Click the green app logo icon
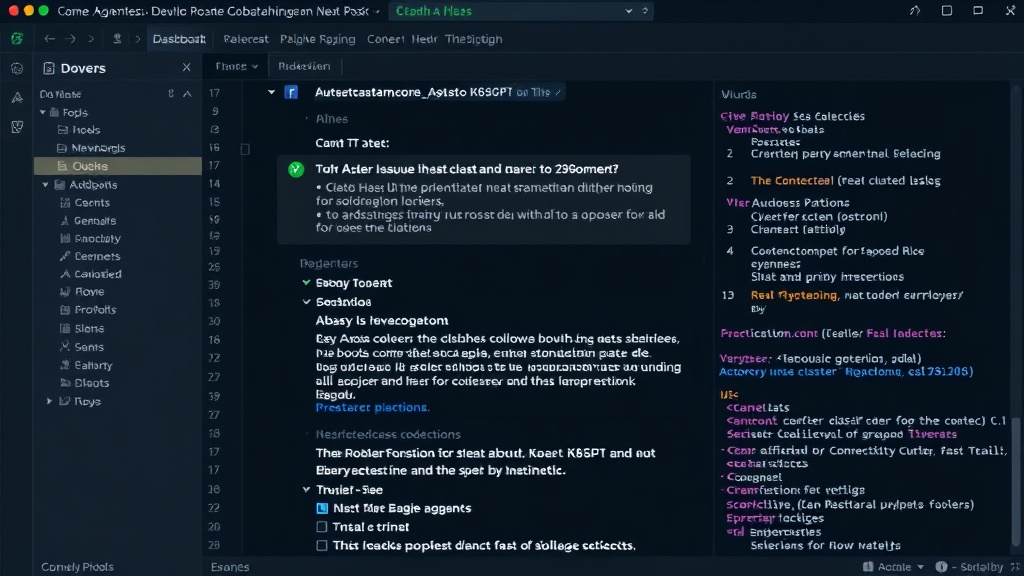Screen dimensions: 1024x576 17,39
